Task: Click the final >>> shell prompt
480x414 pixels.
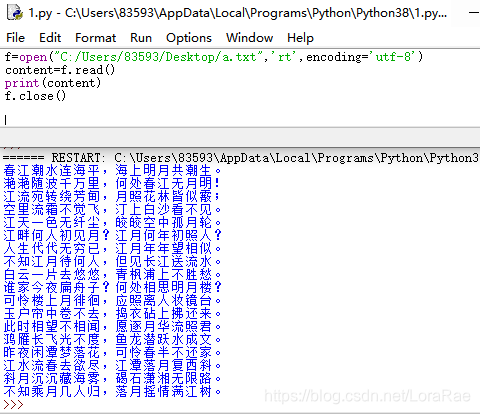Action: [13, 404]
